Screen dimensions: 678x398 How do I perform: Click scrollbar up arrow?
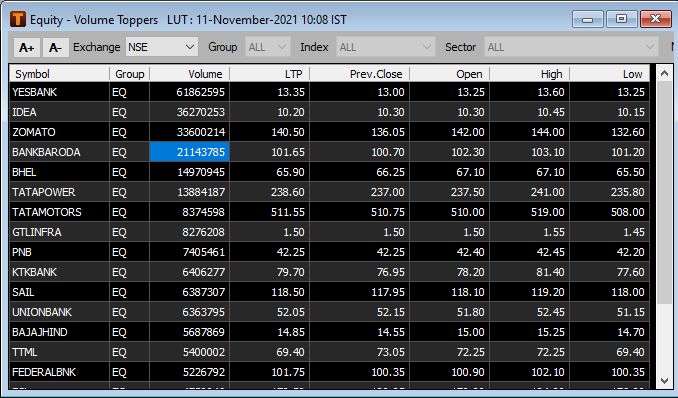click(x=665, y=74)
